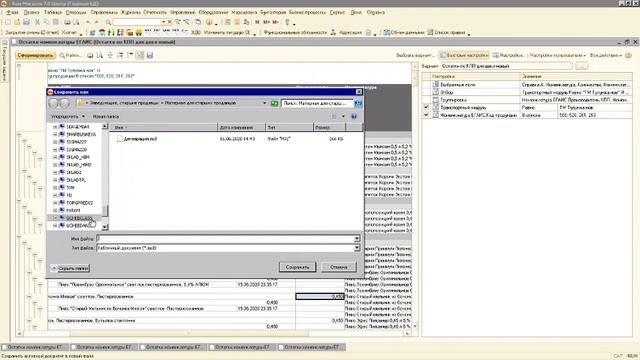
Task: Open the Все действия dropdown
Action: (x=606, y=55)
